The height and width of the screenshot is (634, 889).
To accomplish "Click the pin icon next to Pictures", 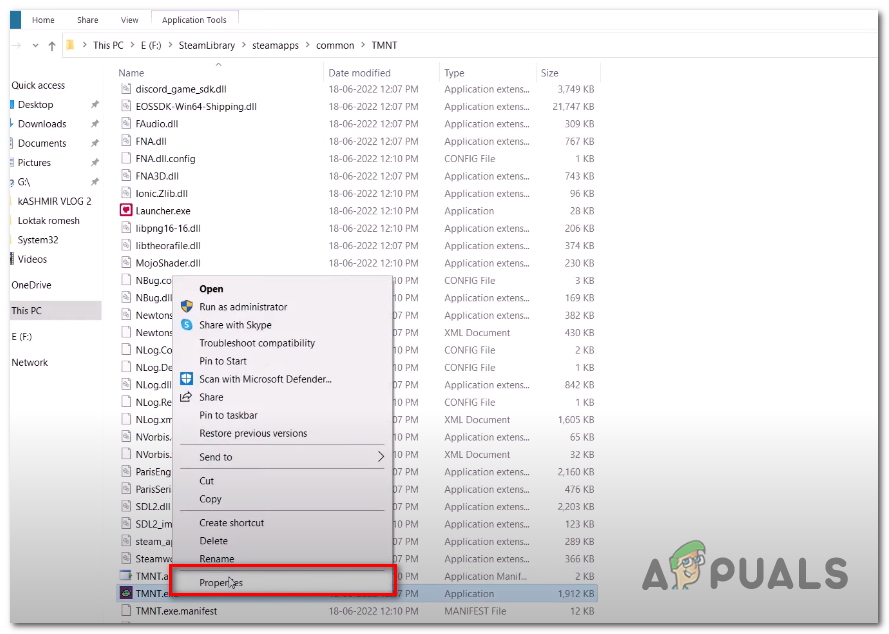I will click(x=95, y=162).
